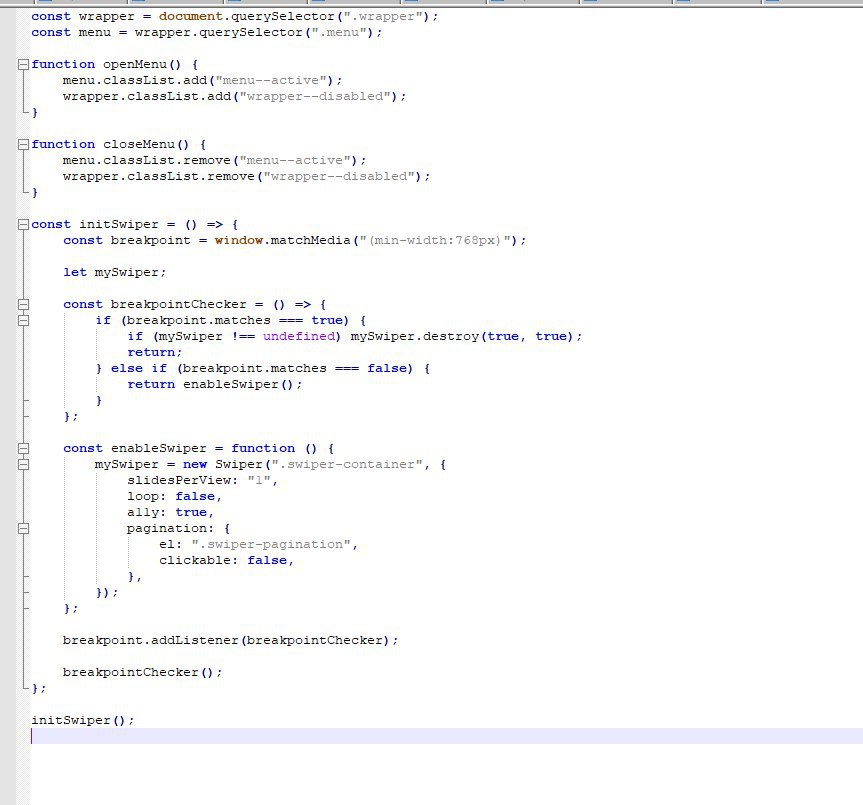This screenshot has width=863, height=805.
Task: Collapse the enableSwiper function fold marker
Action: tap(23, 448)
